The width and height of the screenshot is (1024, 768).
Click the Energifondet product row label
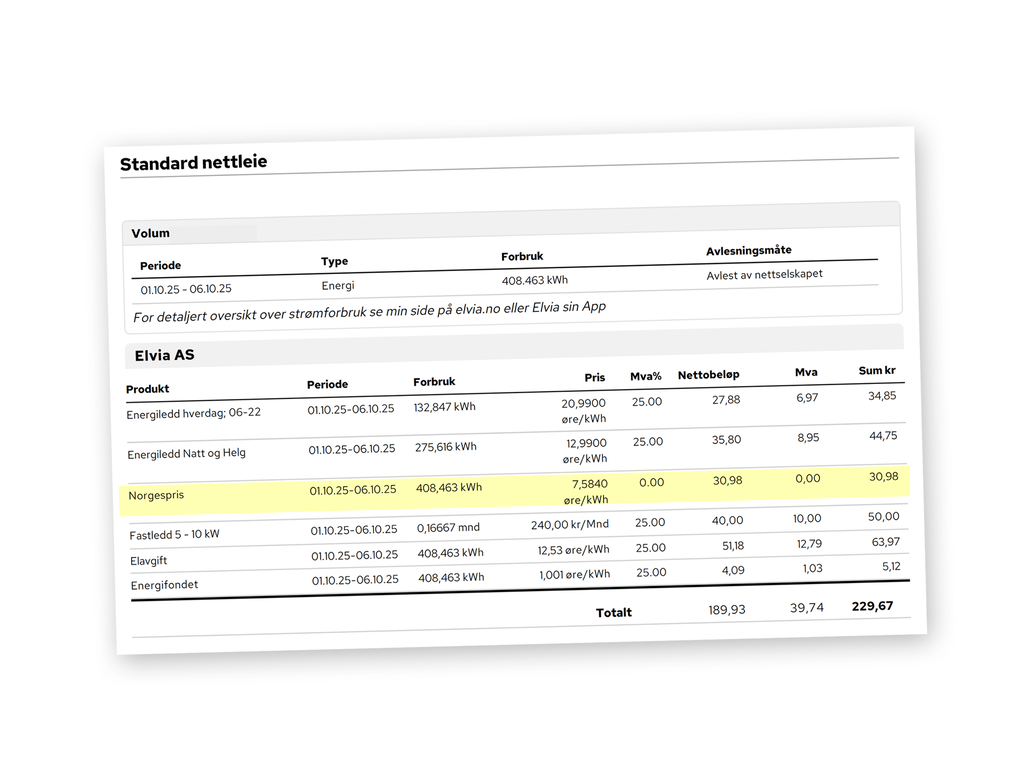(x=164, y=585)
